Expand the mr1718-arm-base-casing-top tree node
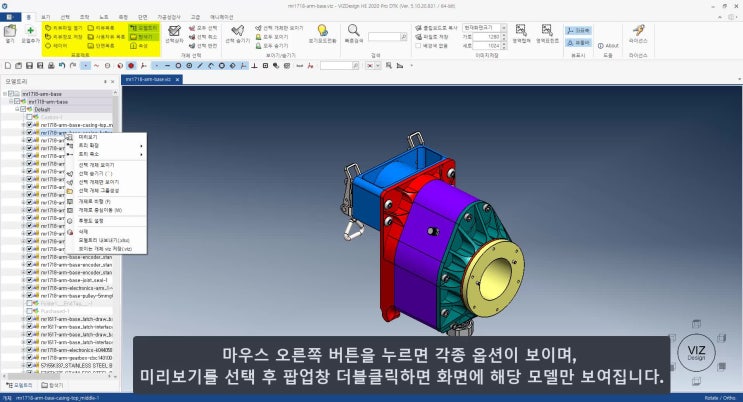Viewport: 743px width, 402px height. (x=23, y=125)
